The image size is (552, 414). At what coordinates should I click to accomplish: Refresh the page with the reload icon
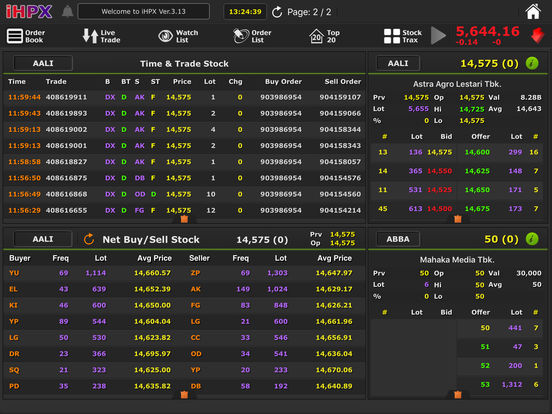pyautogui.click(x=277, y=12)
